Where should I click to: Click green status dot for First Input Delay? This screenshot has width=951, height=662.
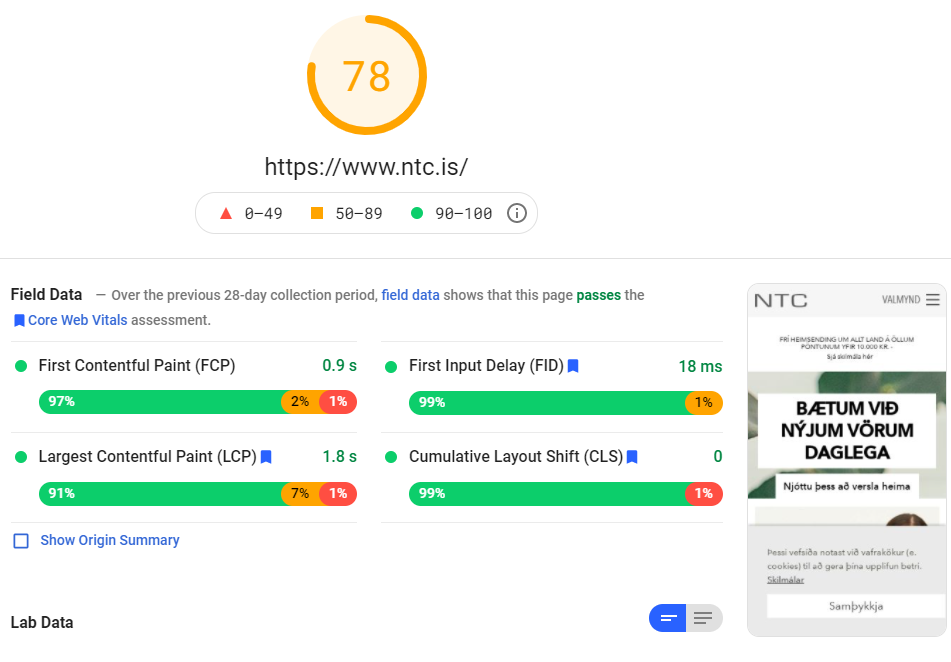pos(391,366)
